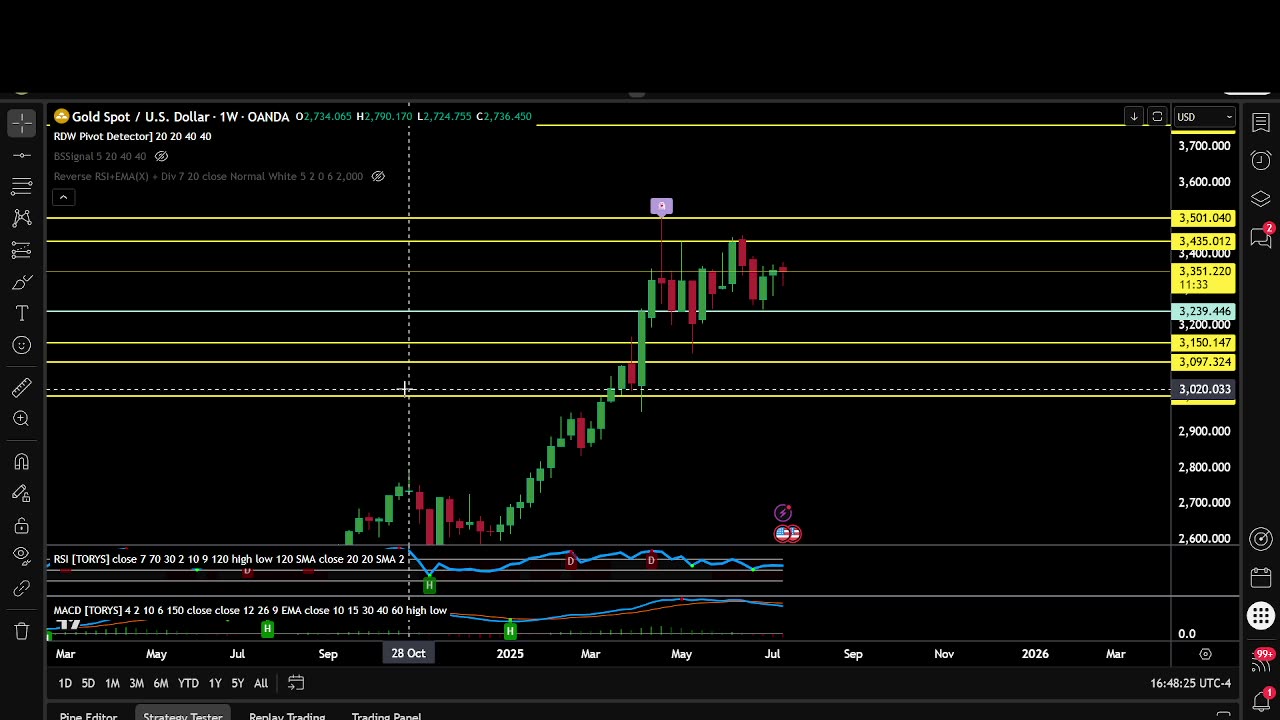Image resolution: width=1280 pixels, height=720 pixels.
Task: Switch to Replay Trading tab
Action: tap(287, 715)
